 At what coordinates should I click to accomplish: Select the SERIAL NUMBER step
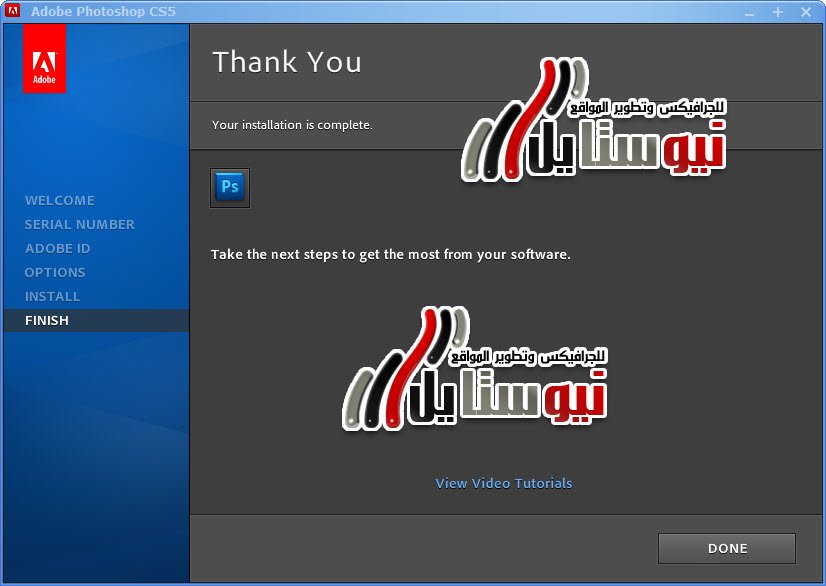(x=80, y=224)
